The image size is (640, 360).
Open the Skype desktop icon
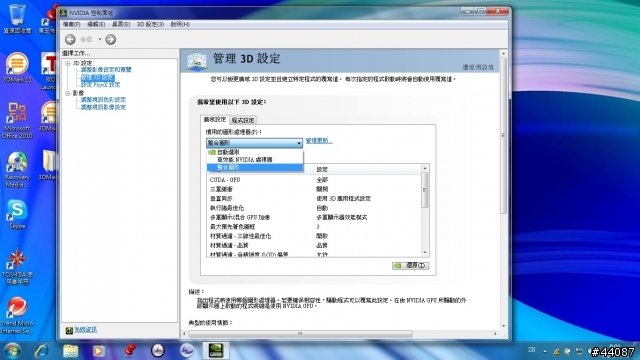(17, 215)
